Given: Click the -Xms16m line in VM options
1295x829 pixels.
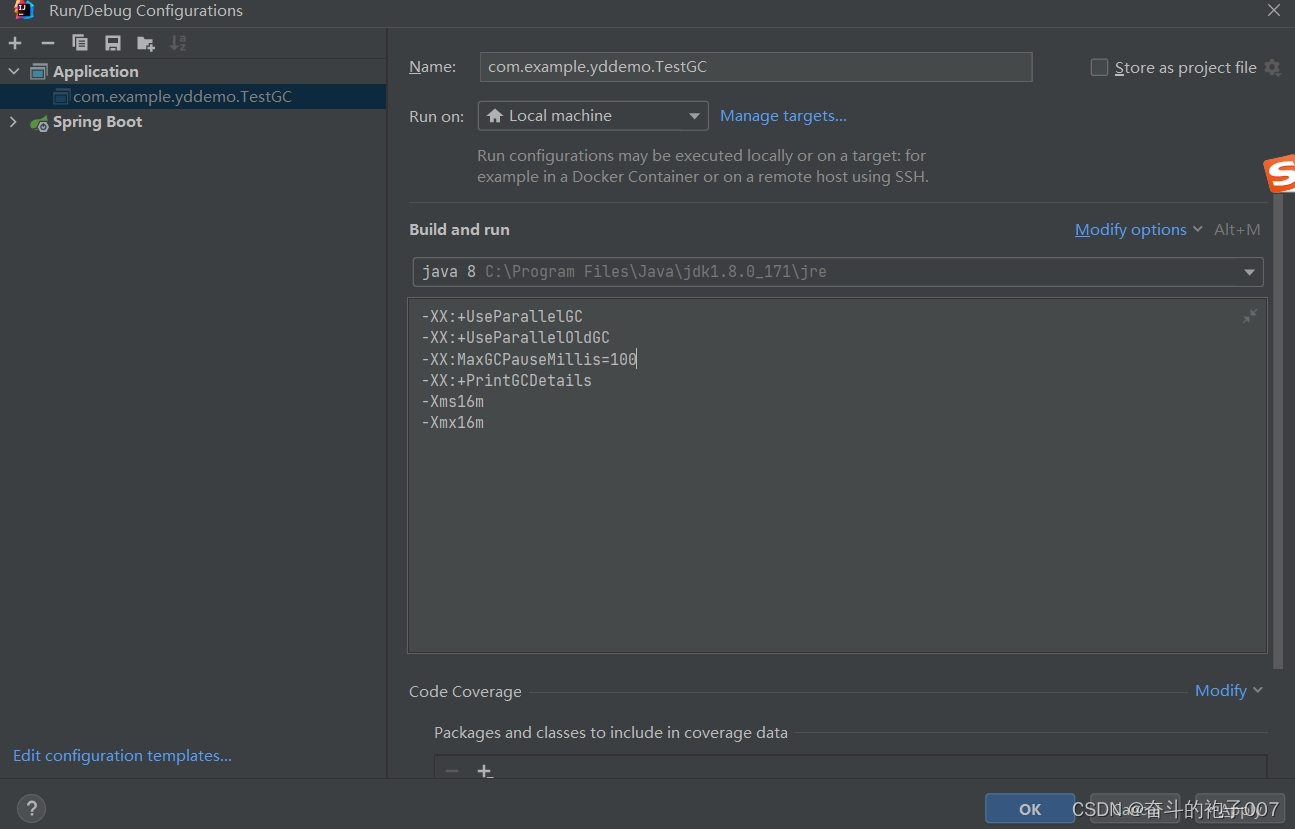Looking at the screenshot, I should (452, 402).
